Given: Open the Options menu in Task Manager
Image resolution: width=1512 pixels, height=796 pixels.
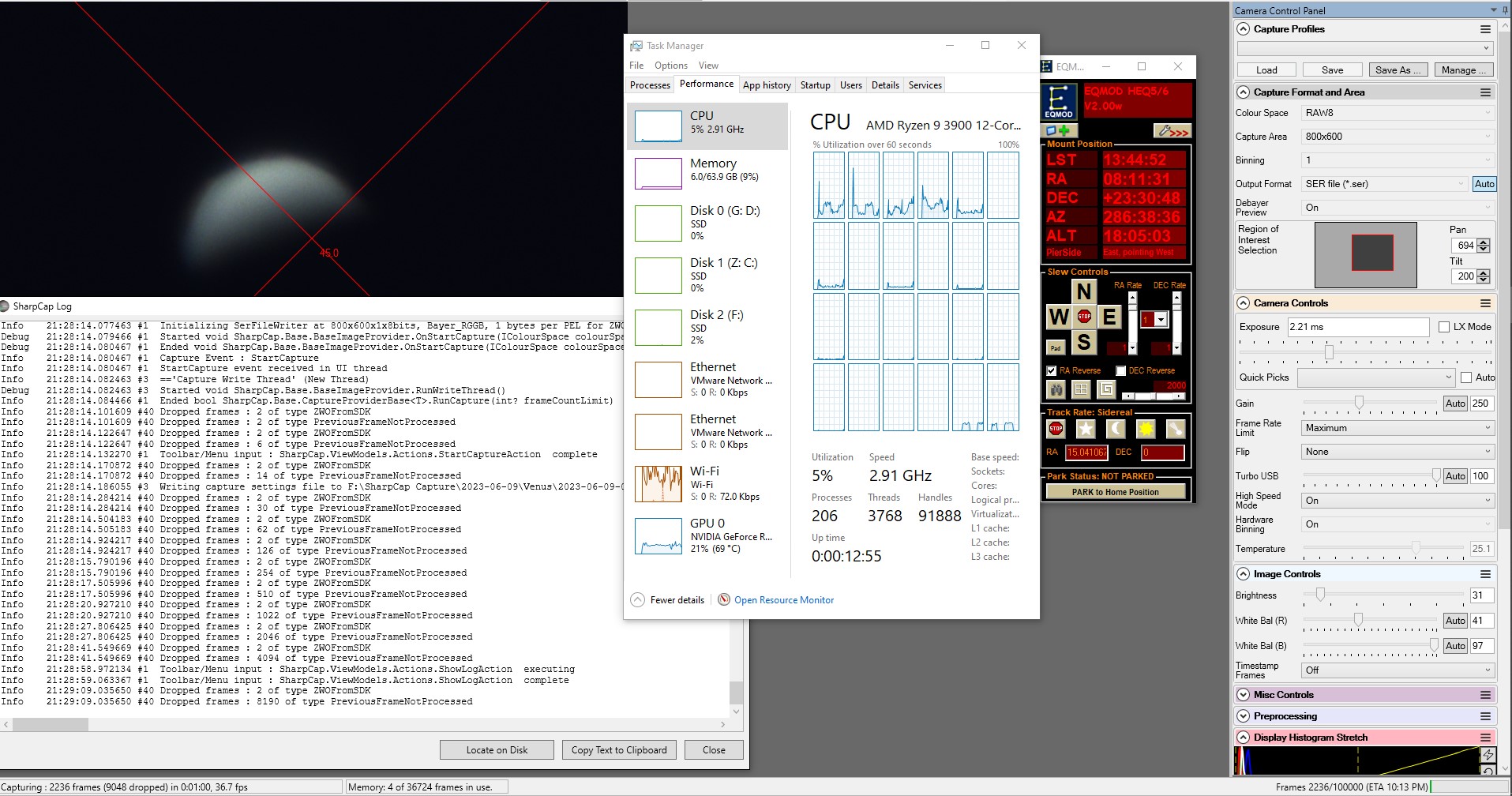Looking at the screenshot, I should 670,66.
